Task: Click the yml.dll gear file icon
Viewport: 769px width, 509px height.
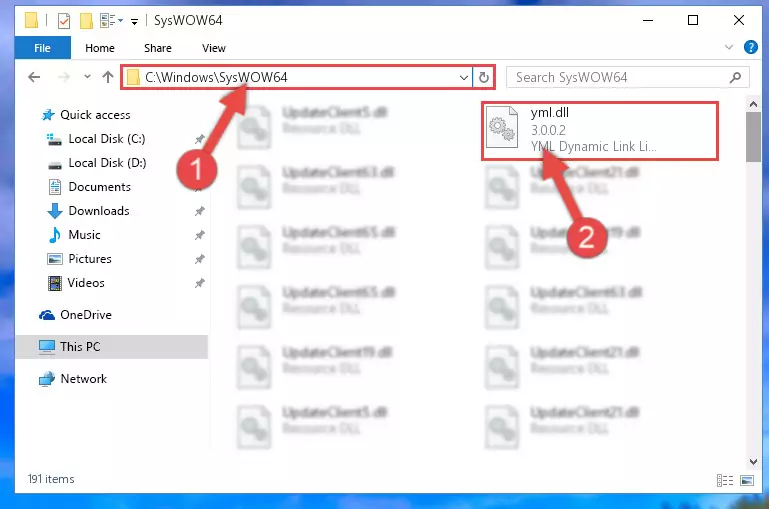Action: pyautogui.click(x=502, y=127)
